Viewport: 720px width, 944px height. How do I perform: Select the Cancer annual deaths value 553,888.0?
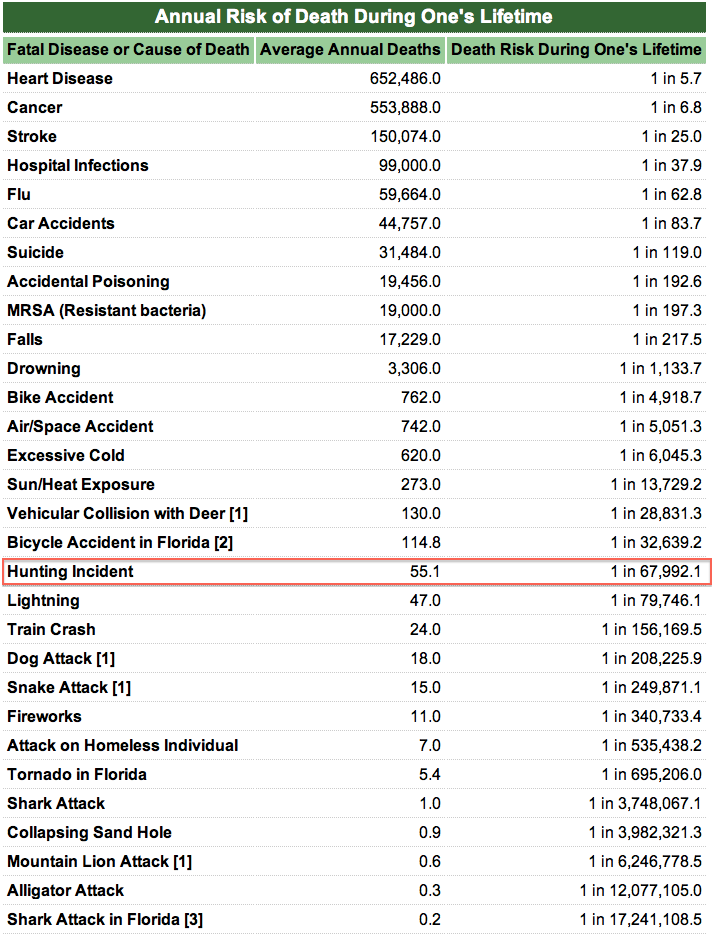click(x=399, y=108)
